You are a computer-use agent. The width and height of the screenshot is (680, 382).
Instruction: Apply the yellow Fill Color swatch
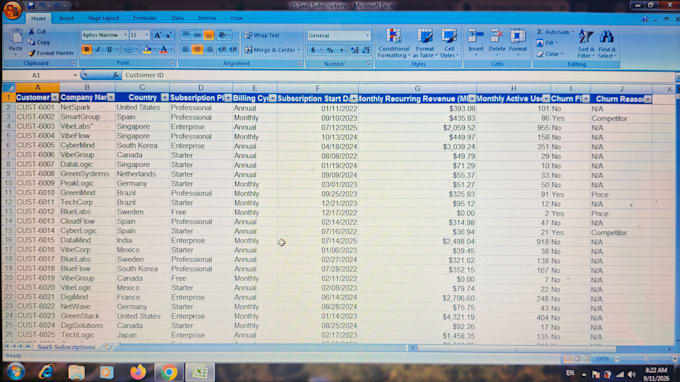click(147, 49)
